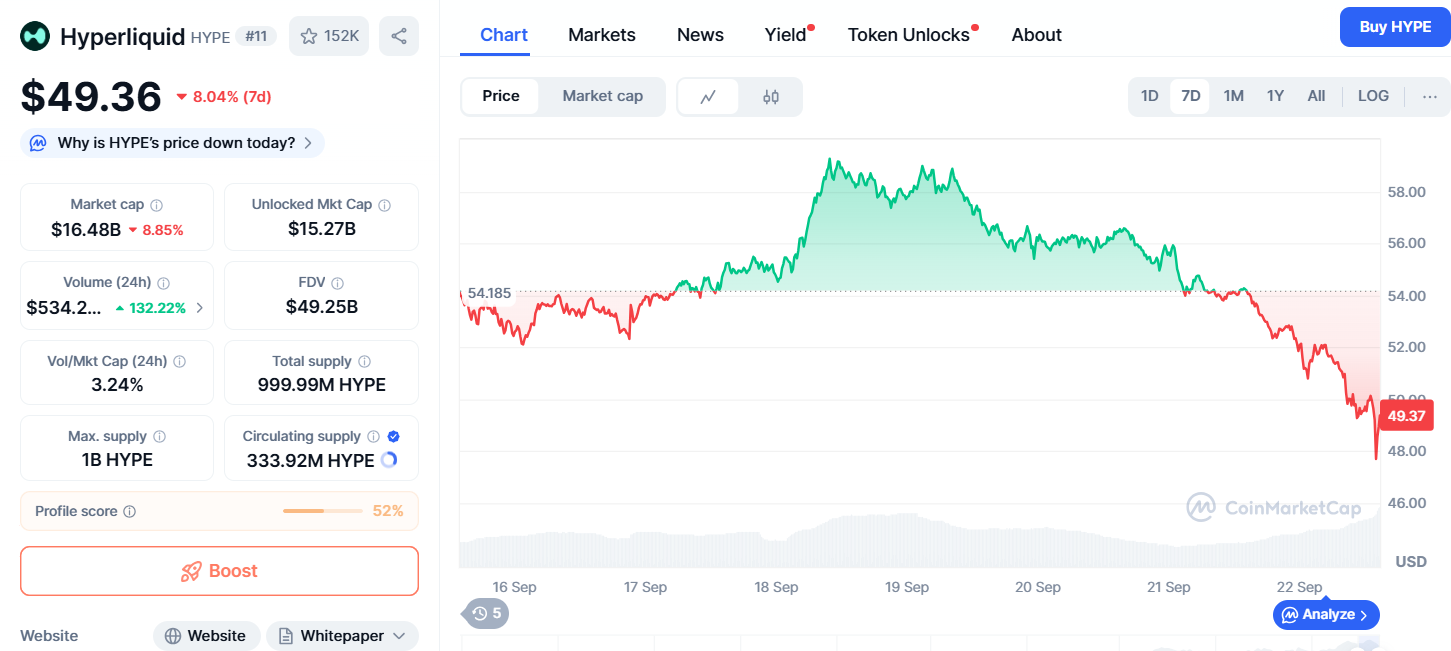Click the 19 Sep date axis label
The height and width of the screenshot is (651, 1451).
click(907, 587)
